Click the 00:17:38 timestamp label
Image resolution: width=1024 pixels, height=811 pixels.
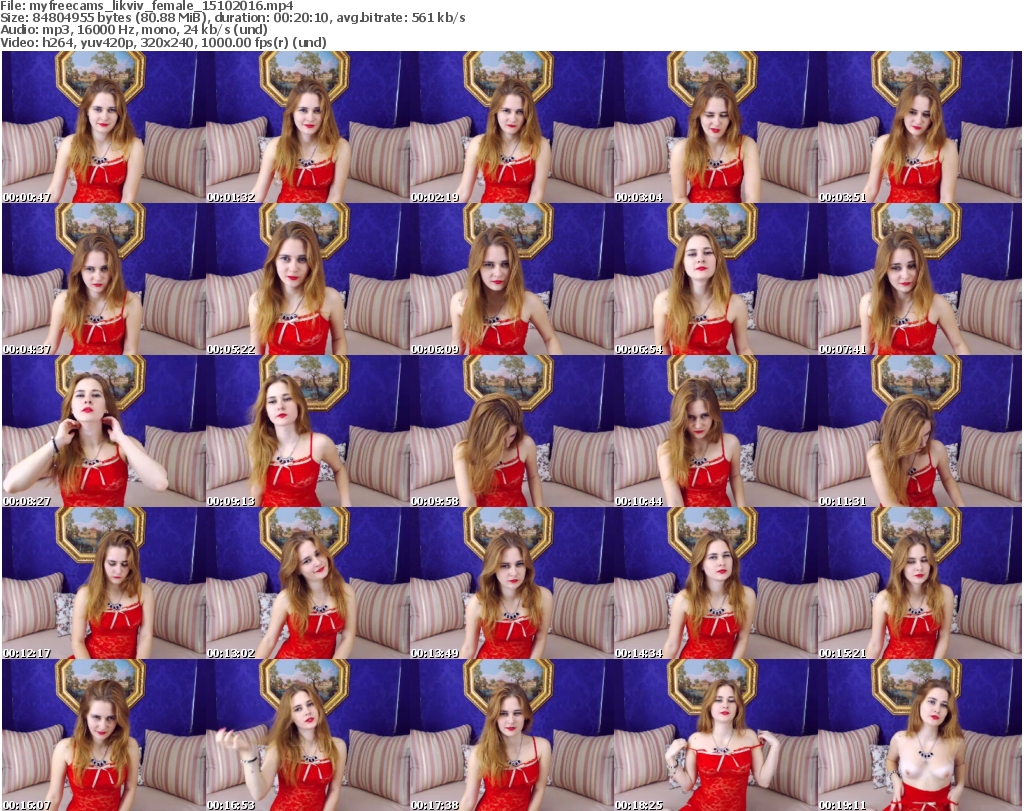point(436,805)
